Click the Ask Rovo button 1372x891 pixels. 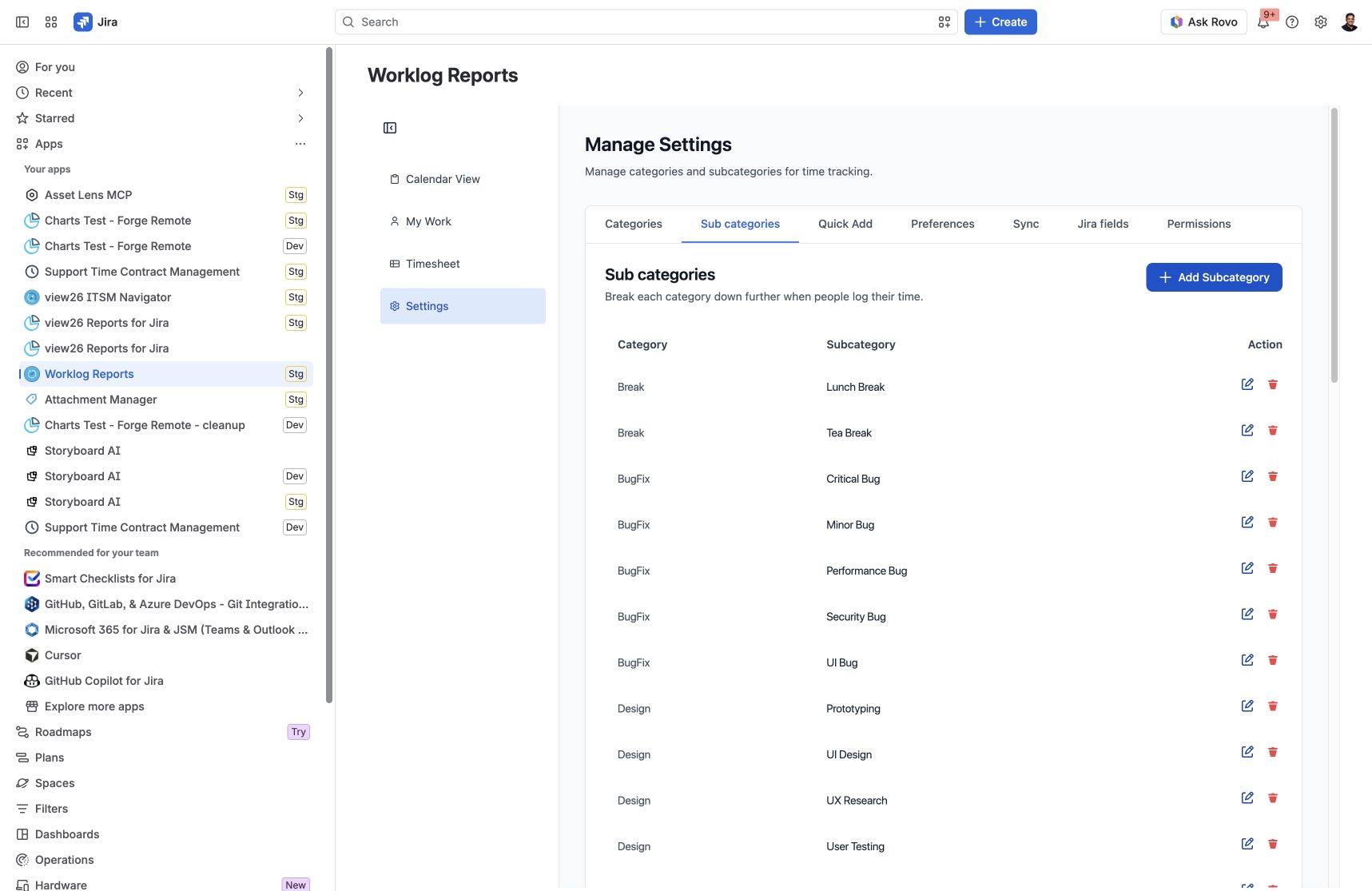pos(1203,22)
